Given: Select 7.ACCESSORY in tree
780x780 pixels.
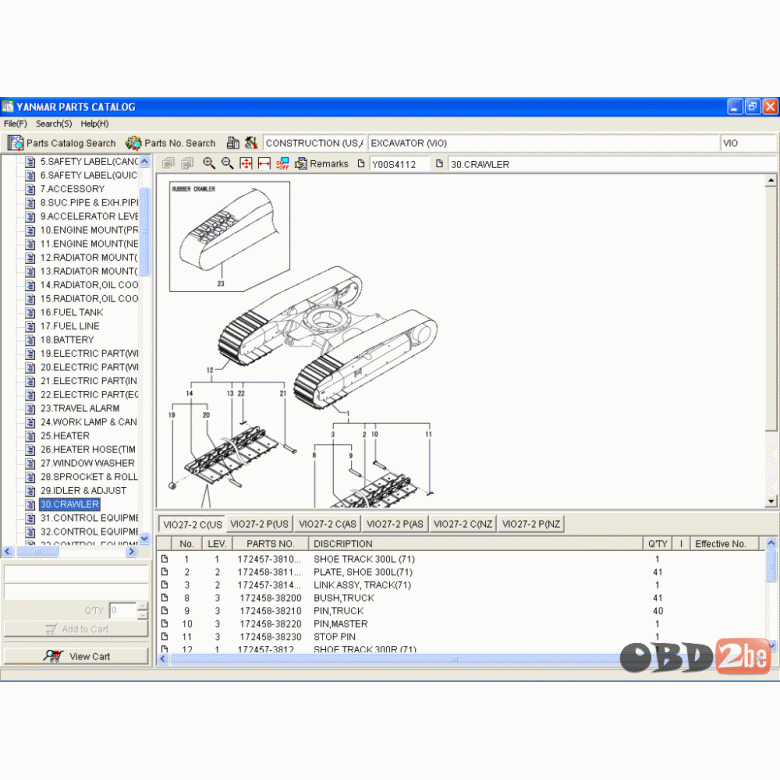Looking at the screenshot, I should coord(72,189).
